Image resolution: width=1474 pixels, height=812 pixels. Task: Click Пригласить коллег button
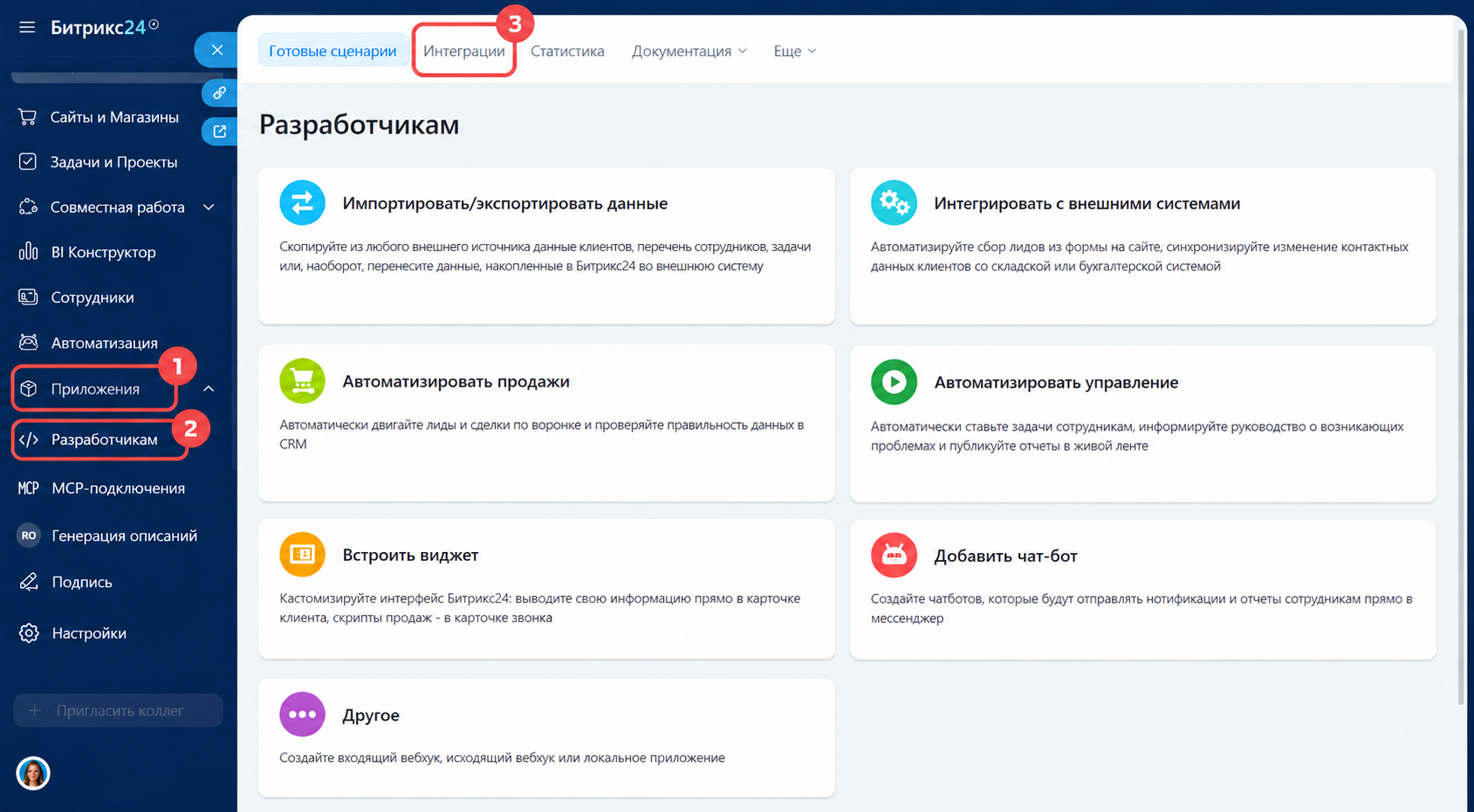(118, 711)
